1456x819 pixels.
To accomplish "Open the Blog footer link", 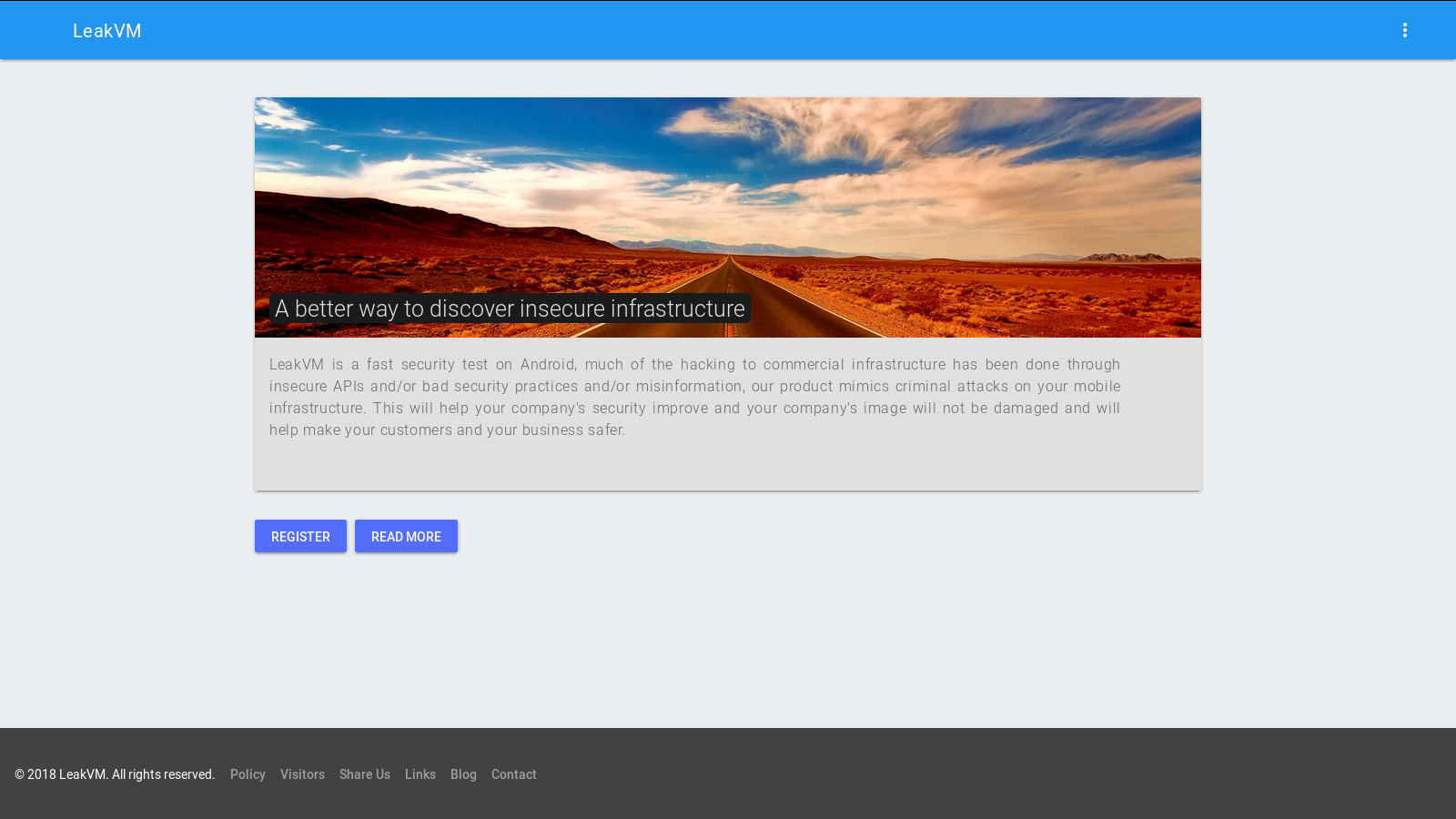I will pyautogui.click(x=463, y=774).
